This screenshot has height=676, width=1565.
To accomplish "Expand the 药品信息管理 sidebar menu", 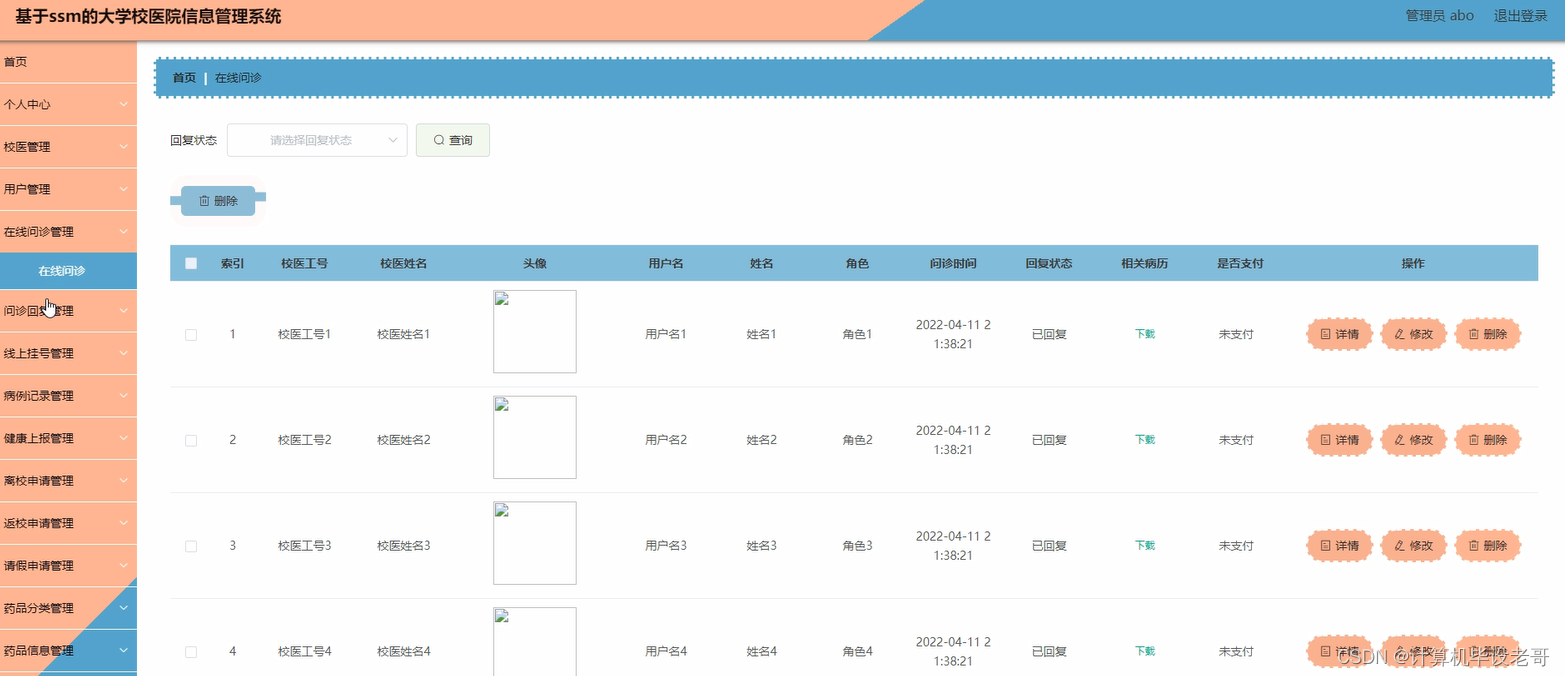I will click(68, 651).
